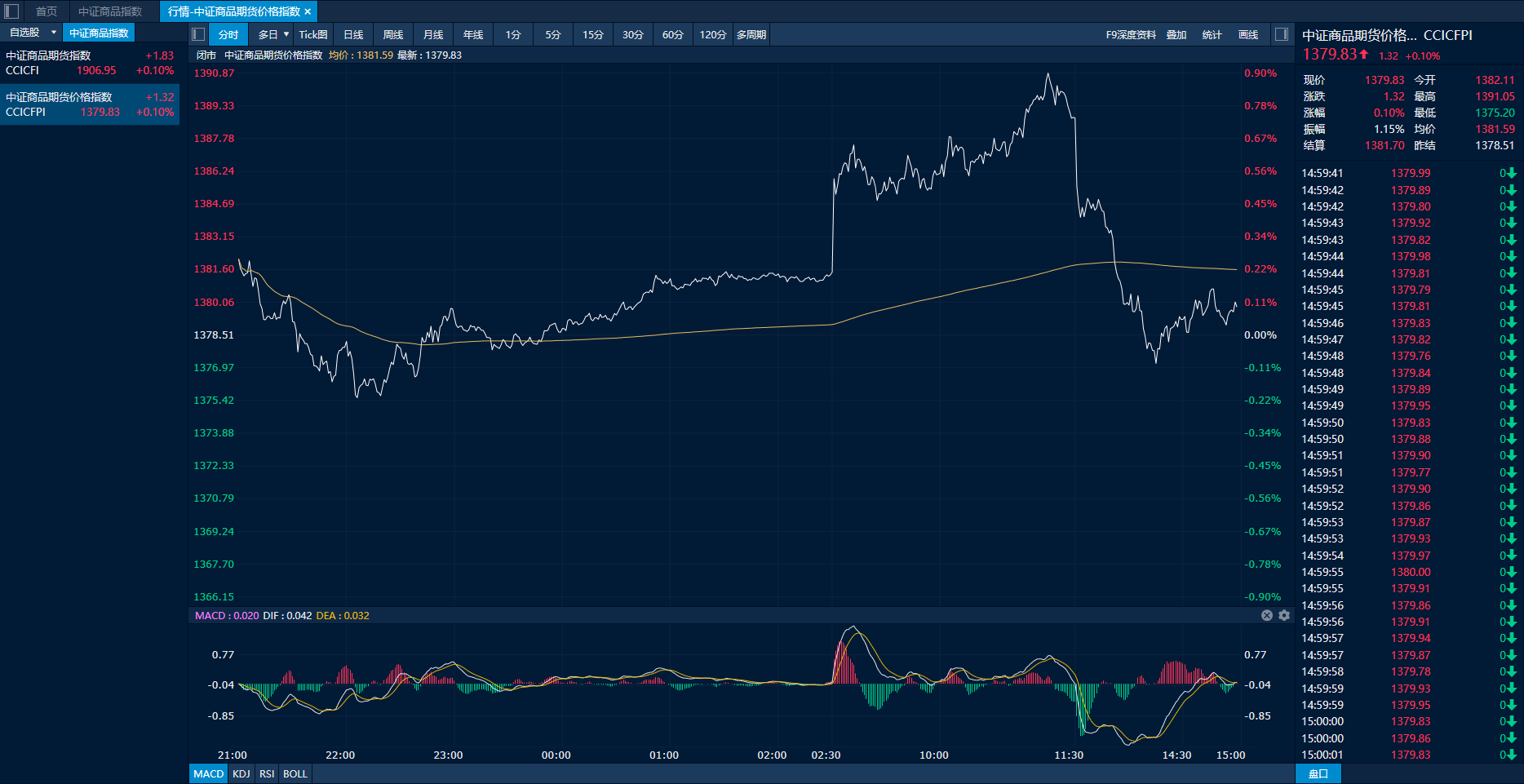Select the RSI indicator
Image resolution: width=1524 pixels, height=784 pixels.
tap(267, 773)
